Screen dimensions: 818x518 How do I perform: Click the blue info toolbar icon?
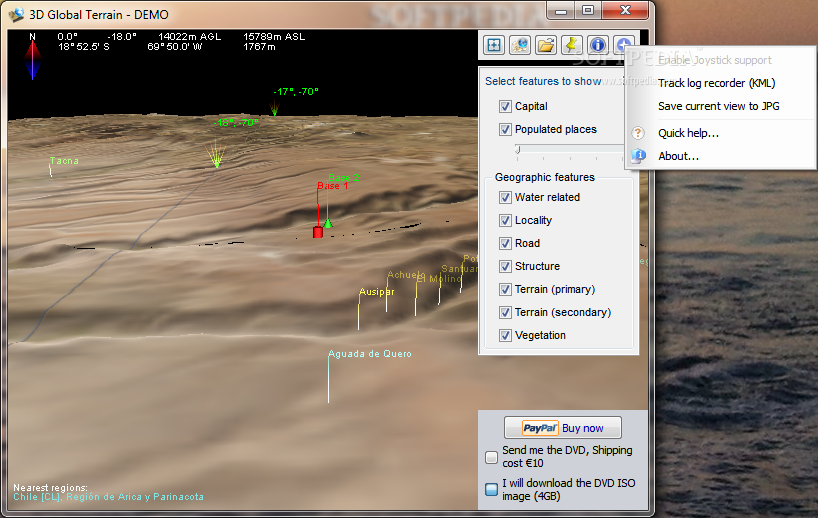[598, 45]
